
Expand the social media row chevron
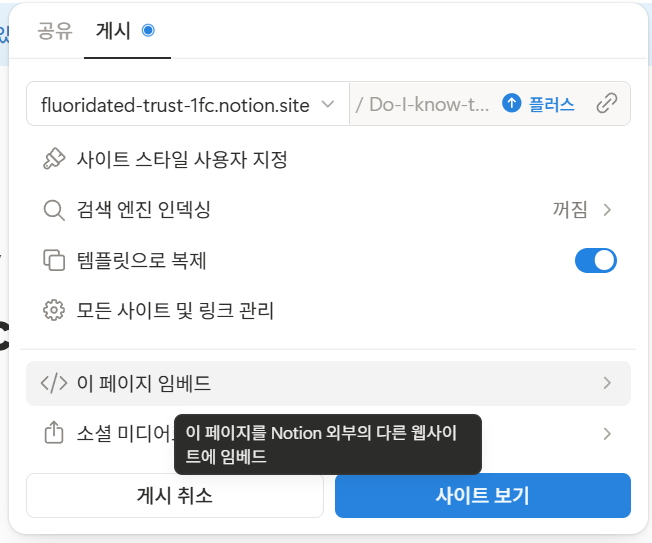[607, 434]
